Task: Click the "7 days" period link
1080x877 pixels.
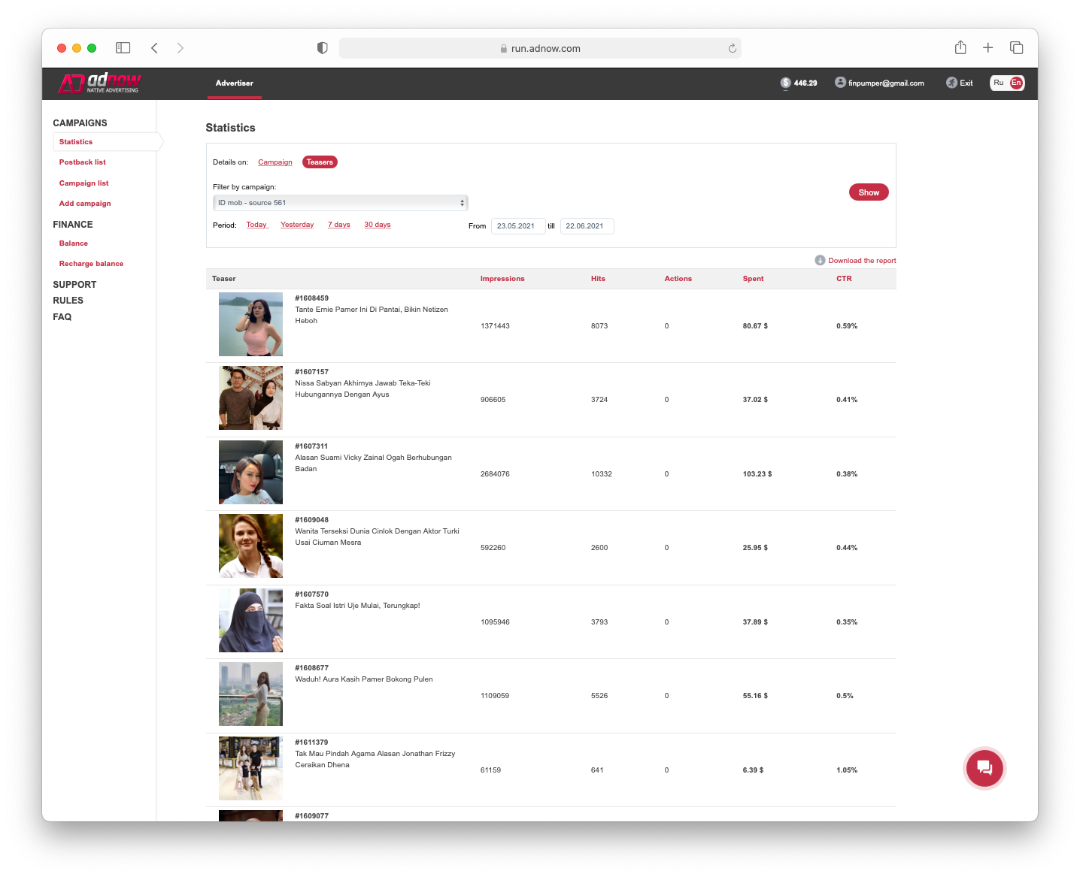Action: (338, 224)
